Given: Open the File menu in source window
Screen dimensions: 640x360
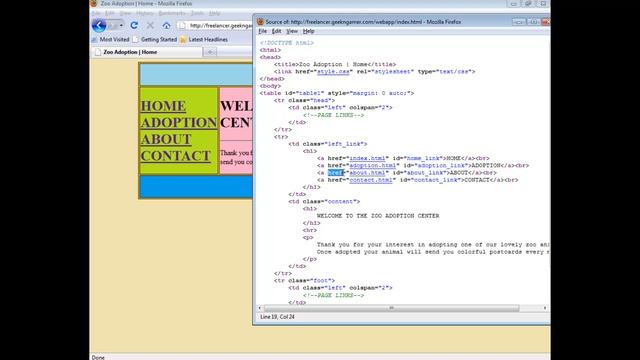Looking at the screenshot, I should (x=262, y=31).
